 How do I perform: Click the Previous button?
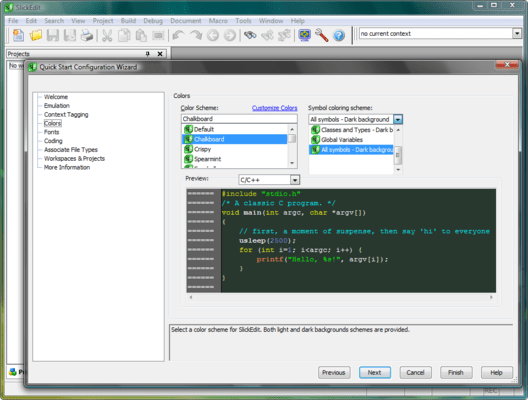click(x=334, y=372)
